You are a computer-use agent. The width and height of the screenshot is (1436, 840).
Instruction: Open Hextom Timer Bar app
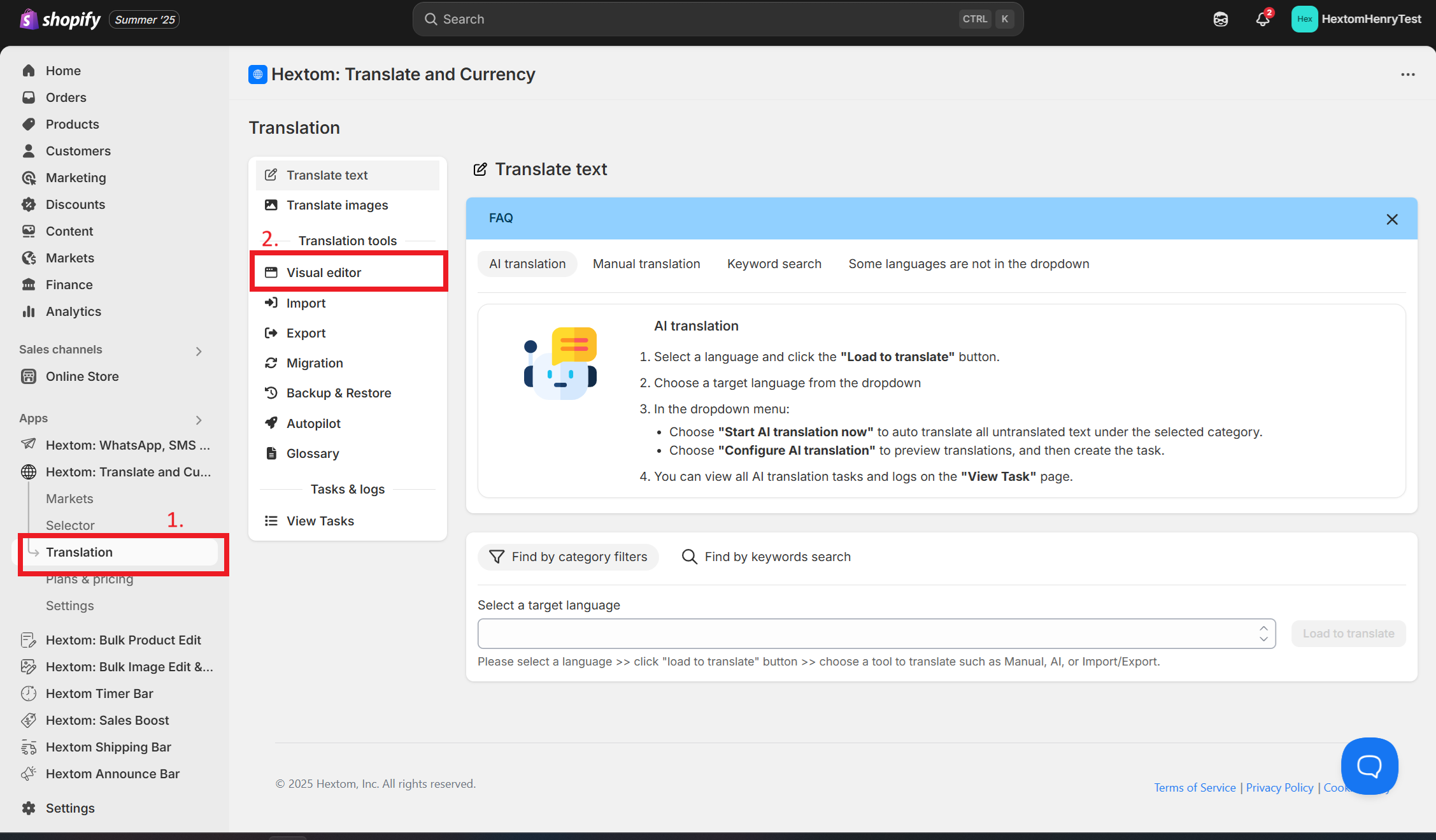pyautogui.click(x=99, y=694)
